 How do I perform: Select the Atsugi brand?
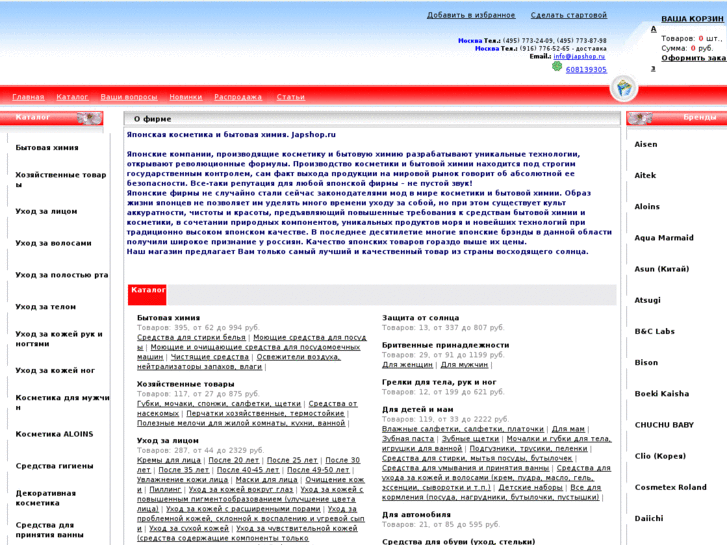coord(647,300)
